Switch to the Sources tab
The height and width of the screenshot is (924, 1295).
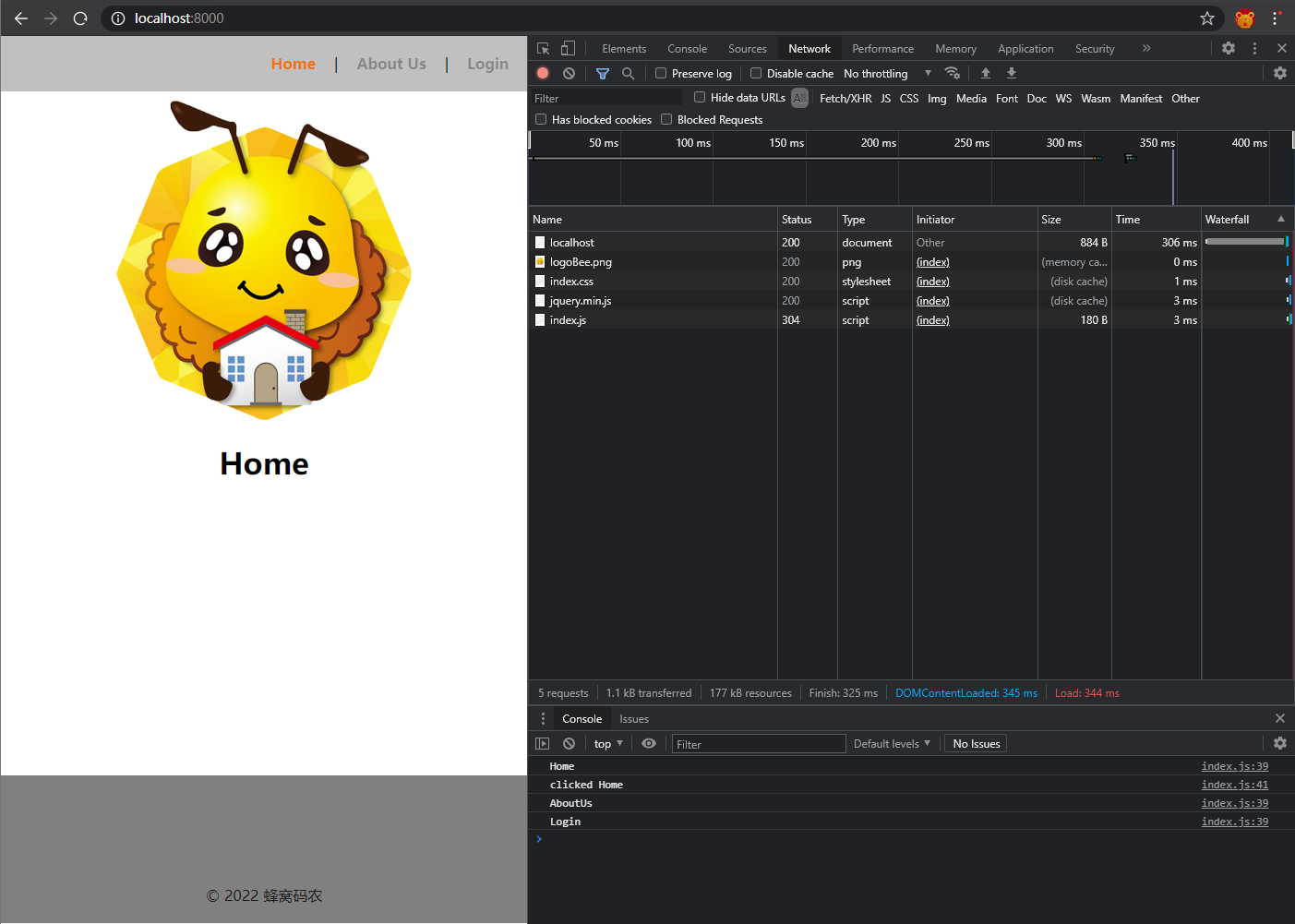[747, 48]
